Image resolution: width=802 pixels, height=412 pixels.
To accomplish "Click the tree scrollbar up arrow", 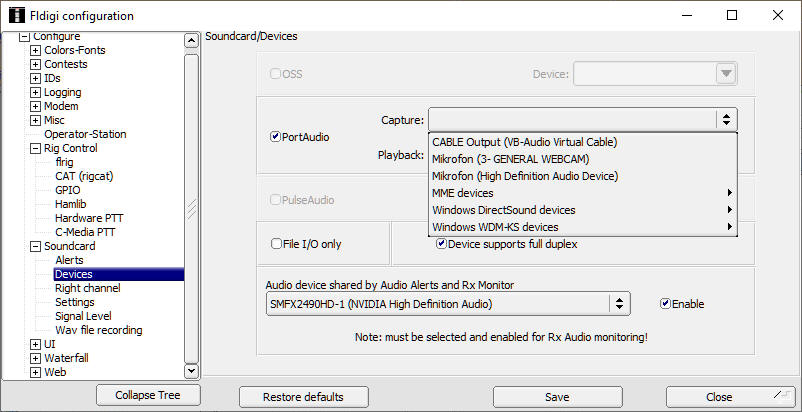I will tap(192, 40).
